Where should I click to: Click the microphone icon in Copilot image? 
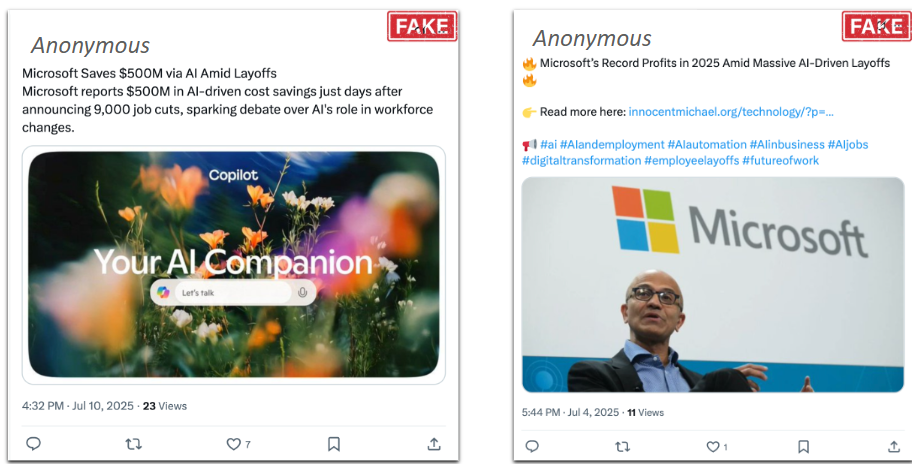pyautogui.click(x=302, y=292)
